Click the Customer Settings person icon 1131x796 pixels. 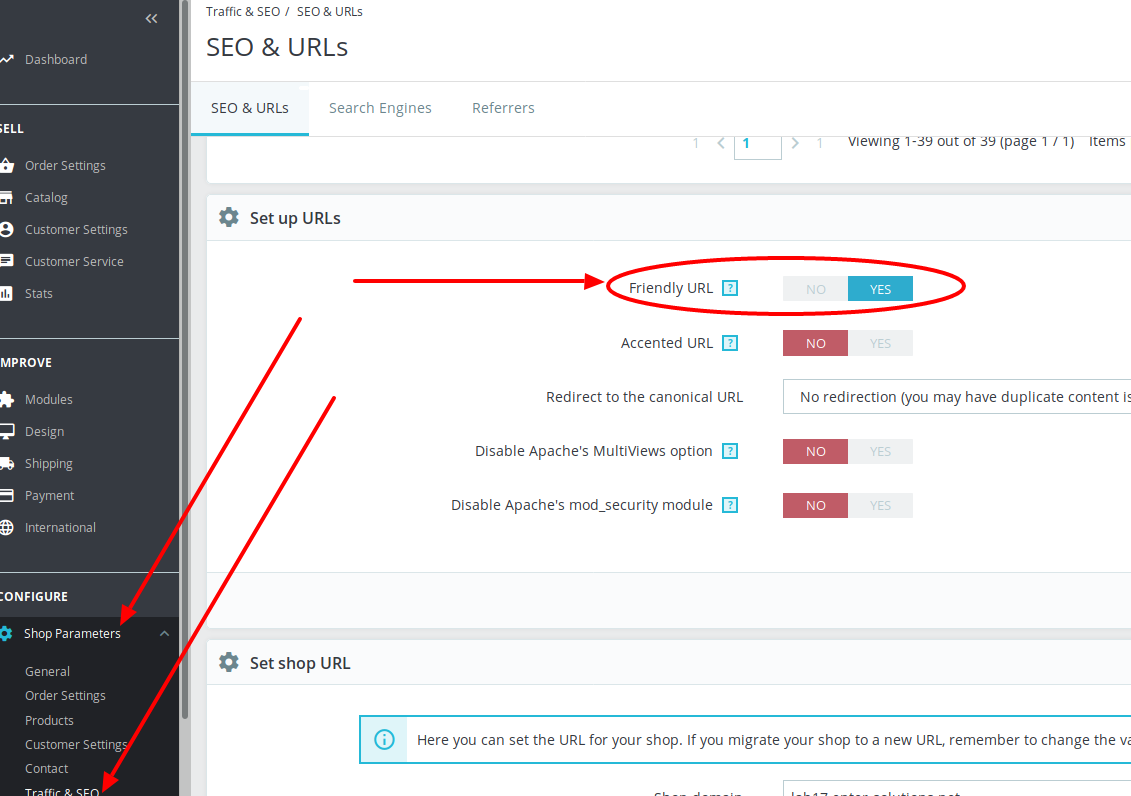6,229
